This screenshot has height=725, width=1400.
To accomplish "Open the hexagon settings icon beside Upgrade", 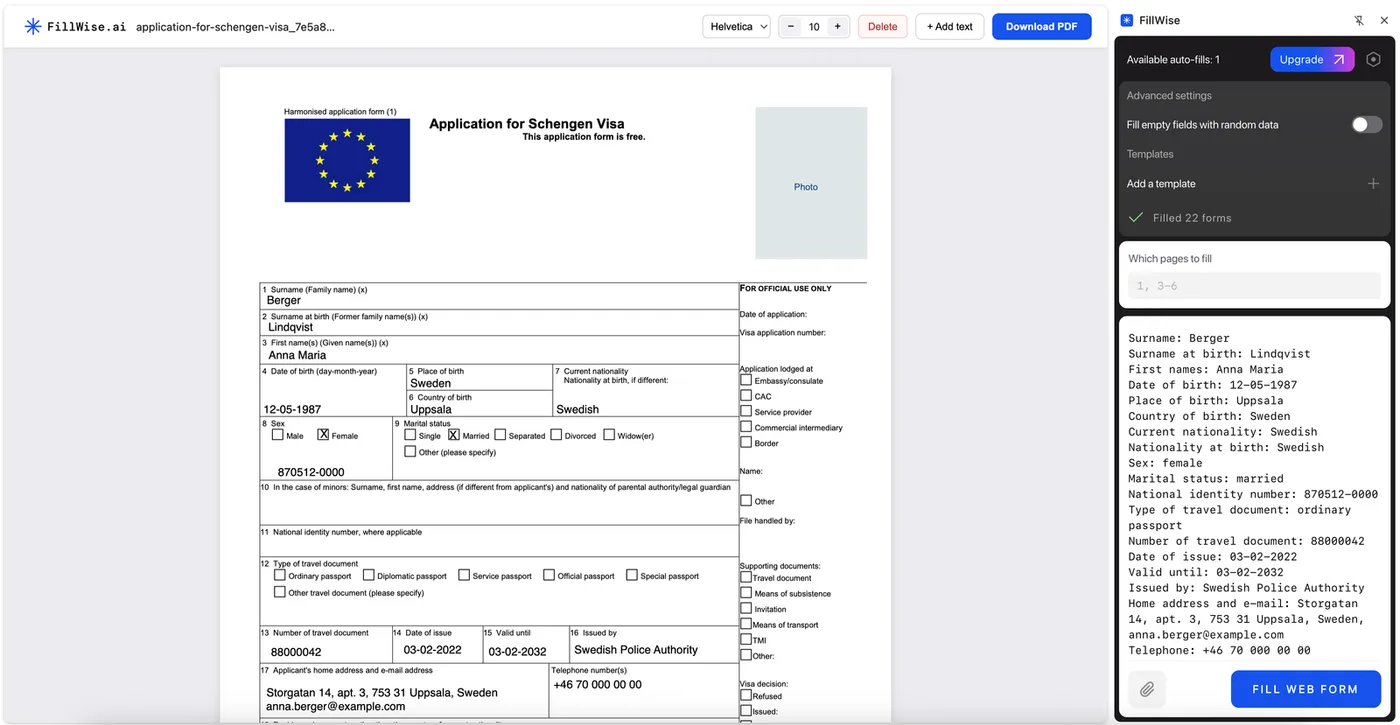I will click(x=1373, y=59).
